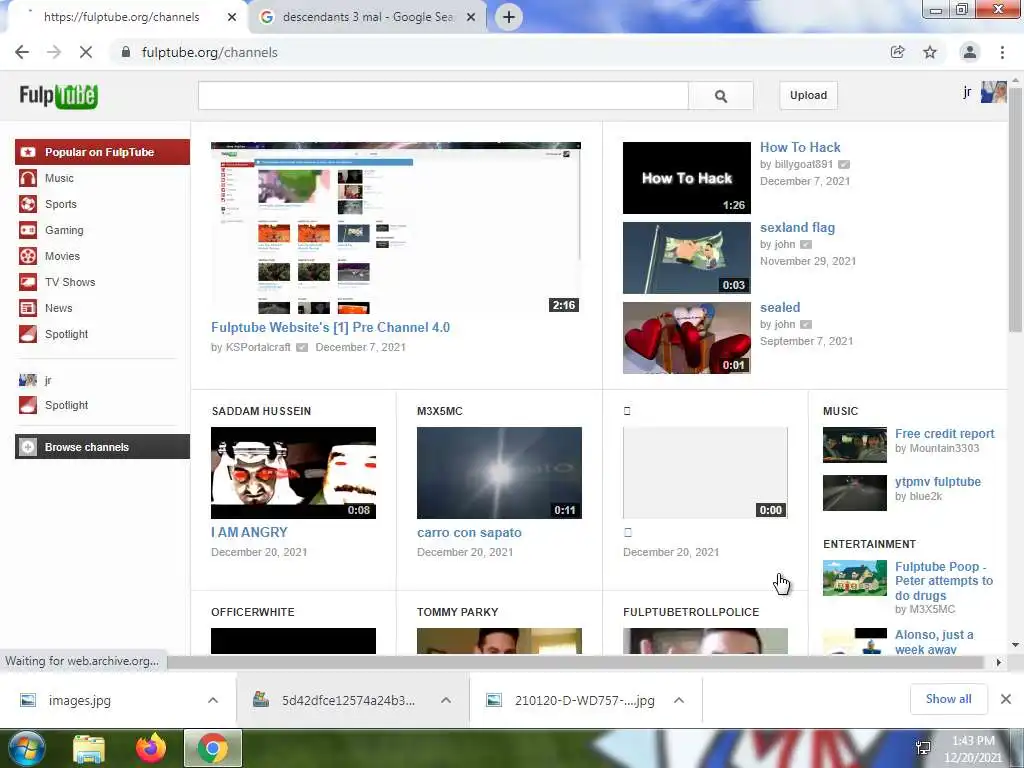Click the Browse channels plus icon
Screen dimensions: 1024x768
point(27,447)
